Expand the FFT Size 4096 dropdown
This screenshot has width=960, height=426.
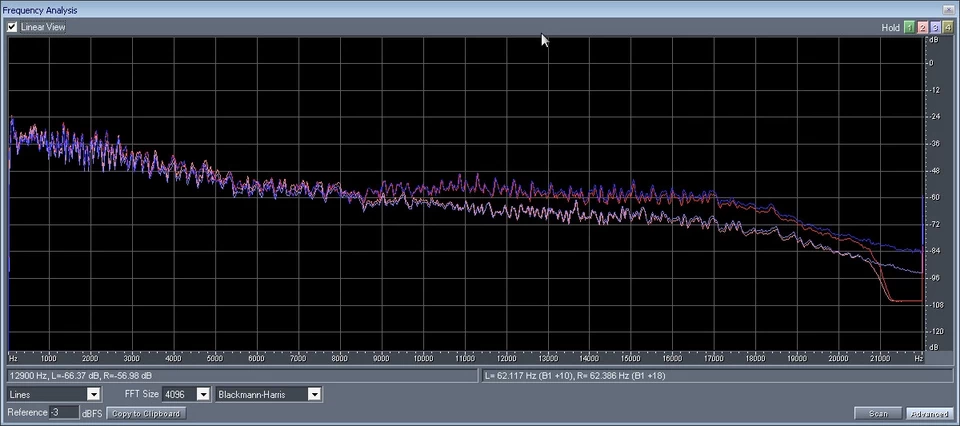(203, 395)
